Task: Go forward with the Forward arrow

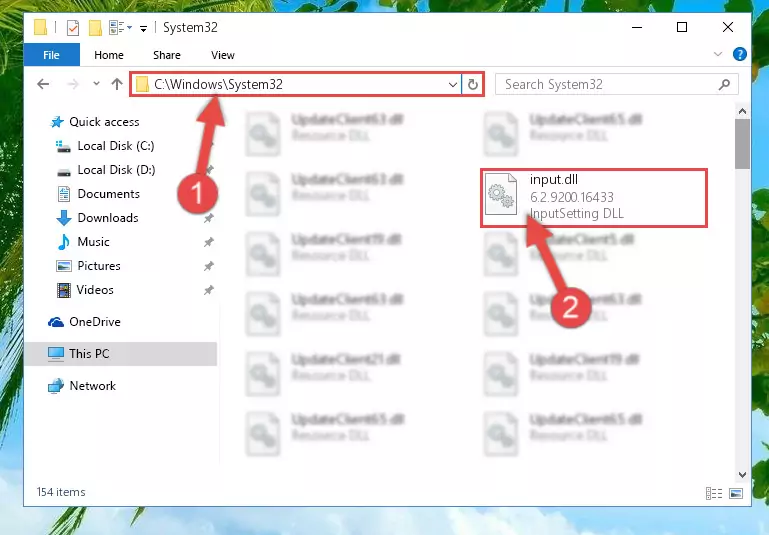Action: point(73,84)
